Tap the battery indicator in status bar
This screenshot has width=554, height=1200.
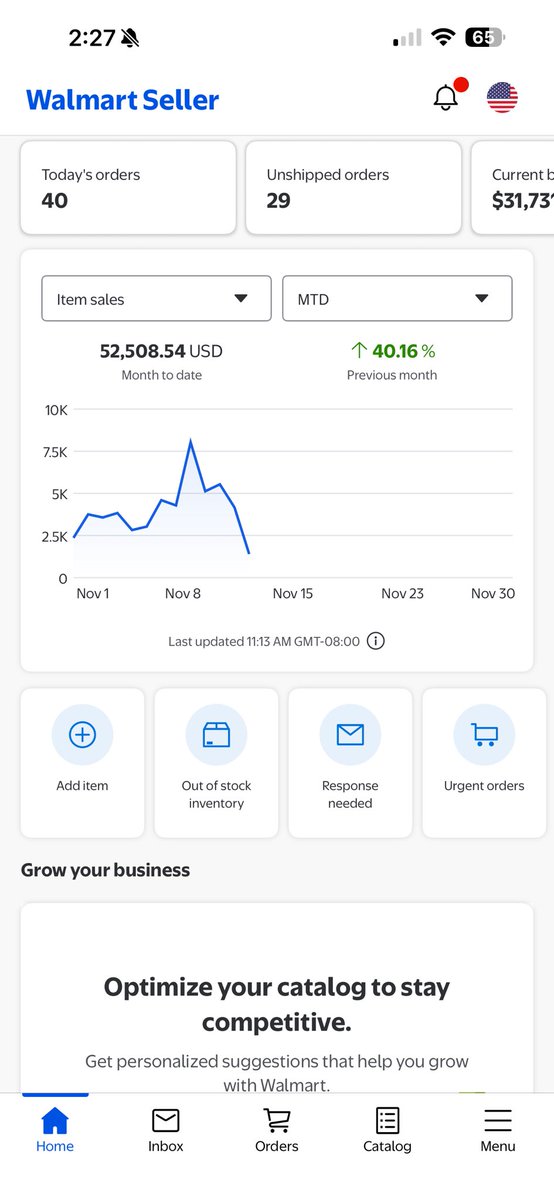click(485, 38)
